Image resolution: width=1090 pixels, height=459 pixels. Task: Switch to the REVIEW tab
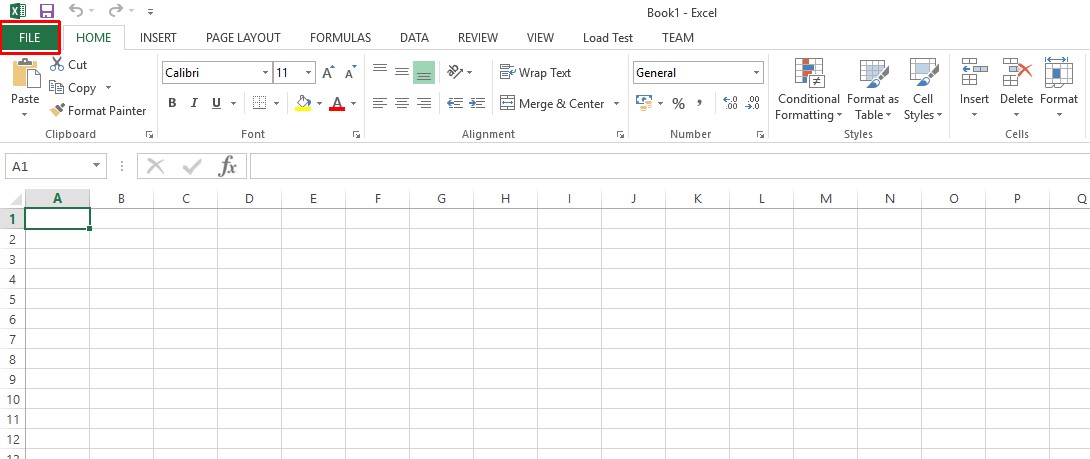478,38
